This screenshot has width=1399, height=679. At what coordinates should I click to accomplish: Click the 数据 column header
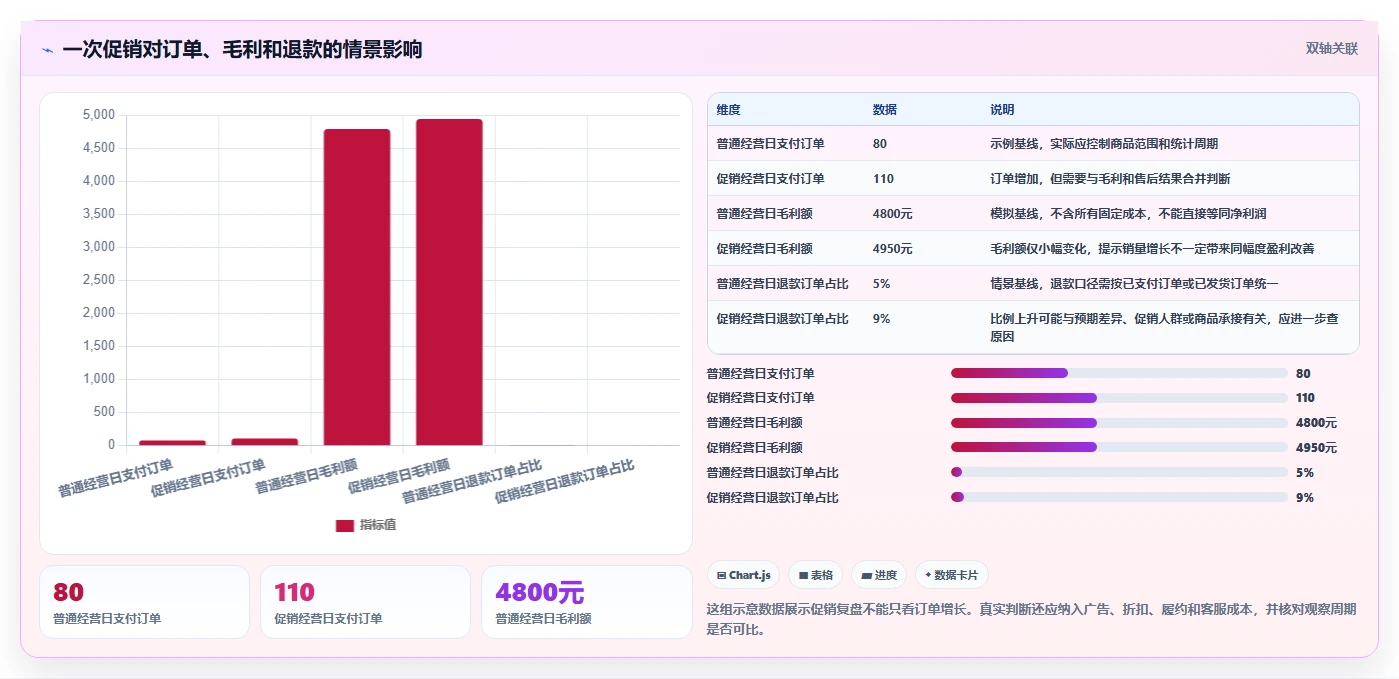click(884, 109)
